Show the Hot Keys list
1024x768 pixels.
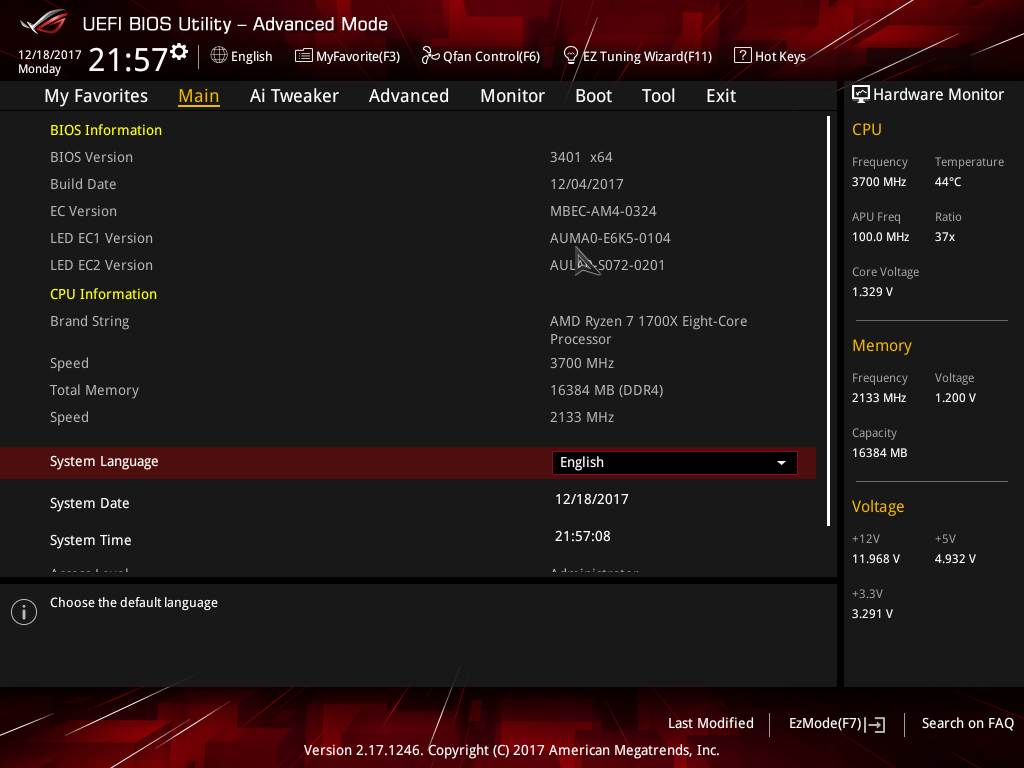(770, 56)
